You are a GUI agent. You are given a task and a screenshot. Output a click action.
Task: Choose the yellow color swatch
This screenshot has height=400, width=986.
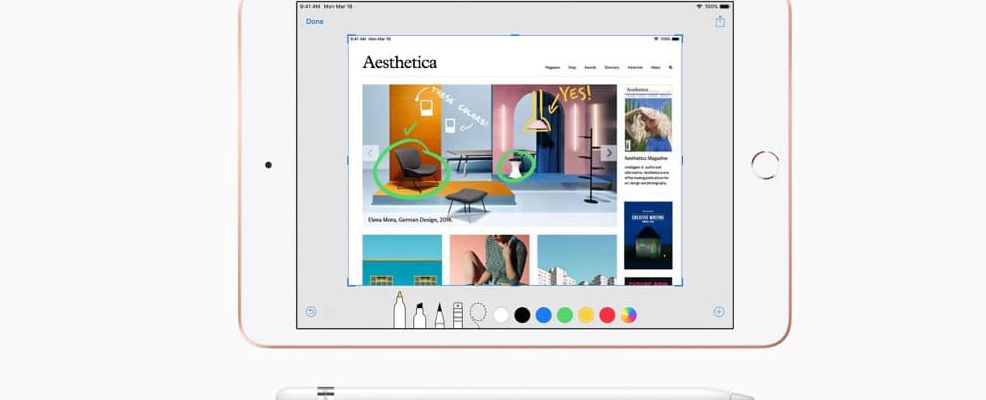pos(586,315)
